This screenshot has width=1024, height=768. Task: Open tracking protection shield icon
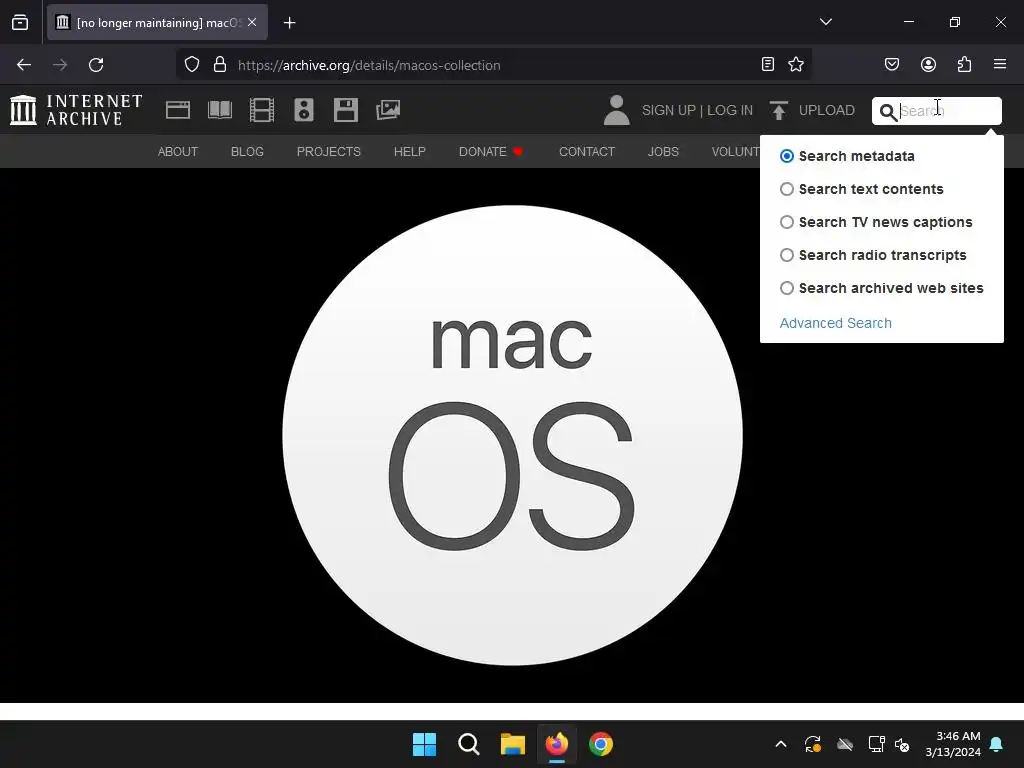[x=191, y=65]
